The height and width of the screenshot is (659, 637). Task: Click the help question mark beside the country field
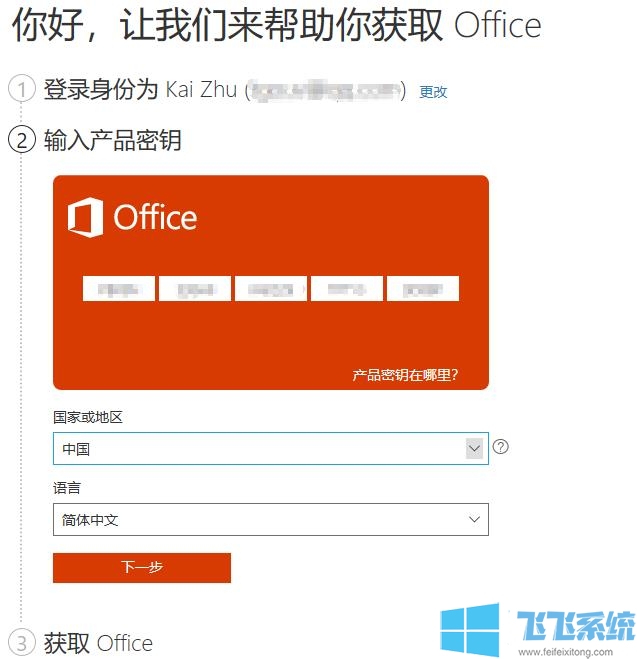pyautogui.click(x=500, y=447)
